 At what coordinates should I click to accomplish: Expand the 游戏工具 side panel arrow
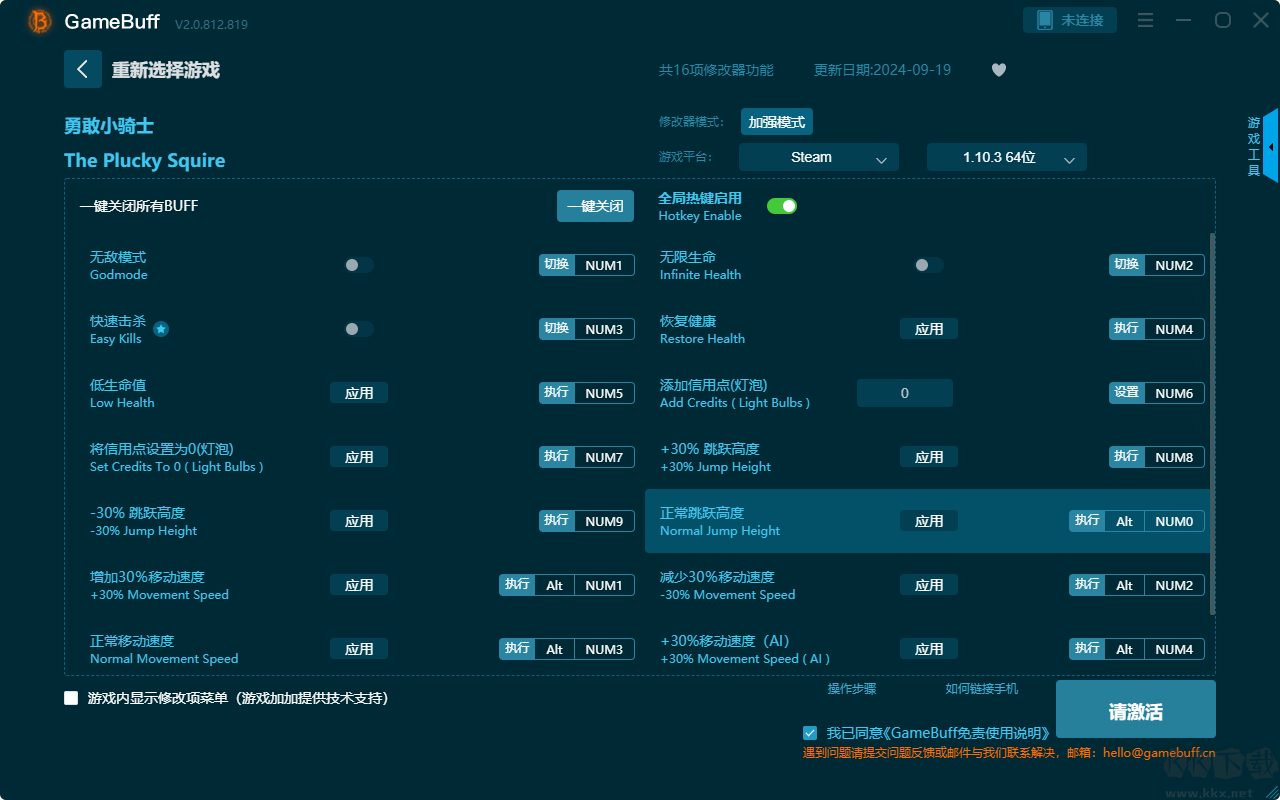pyautogui.click(x=1271, y=146)
